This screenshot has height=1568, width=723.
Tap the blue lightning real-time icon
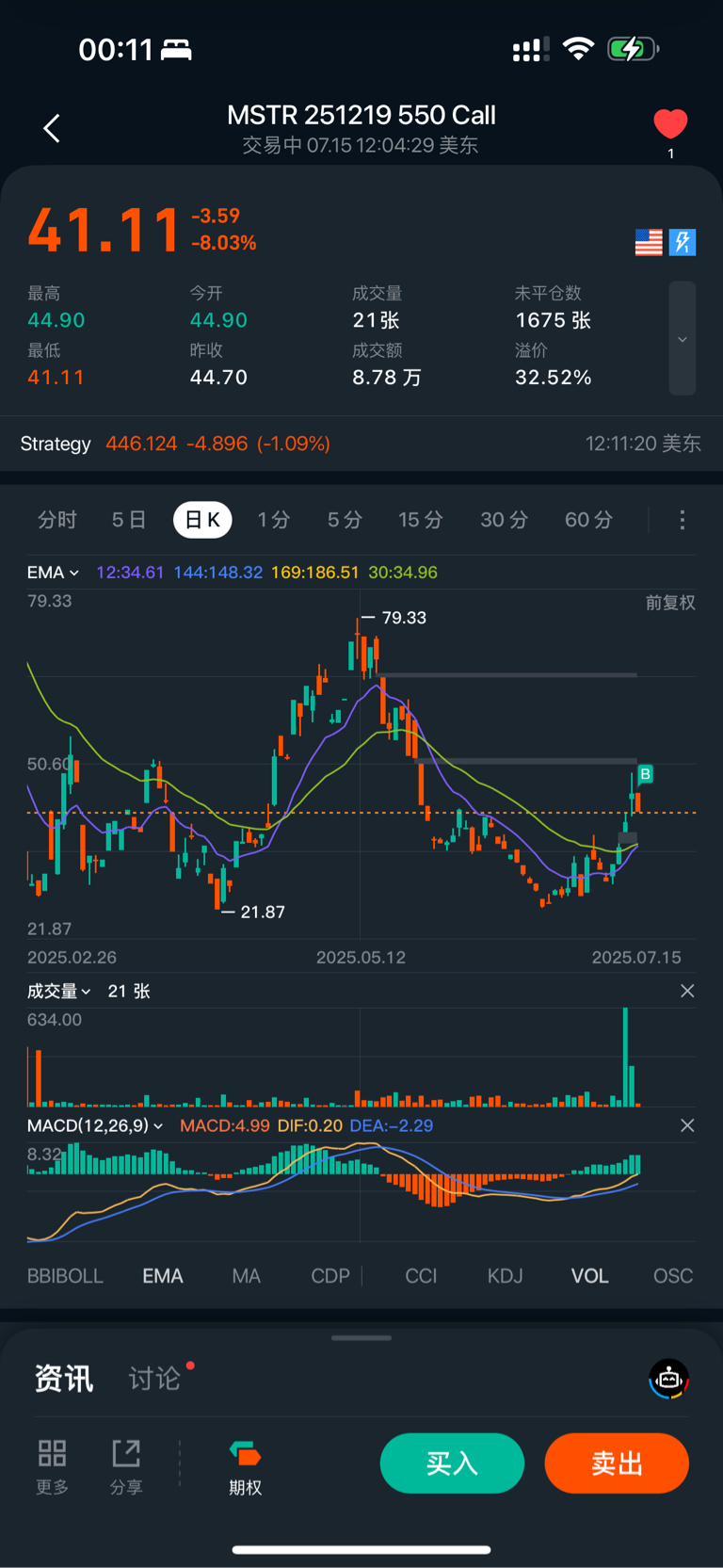(683, 243)
